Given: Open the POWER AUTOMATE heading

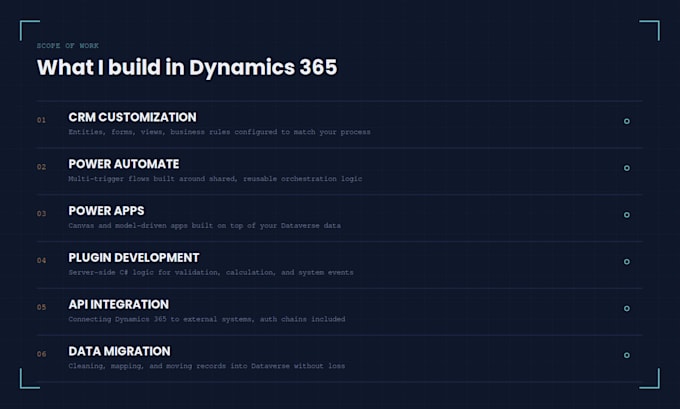Looking at the screenshot, I should 124,164.
